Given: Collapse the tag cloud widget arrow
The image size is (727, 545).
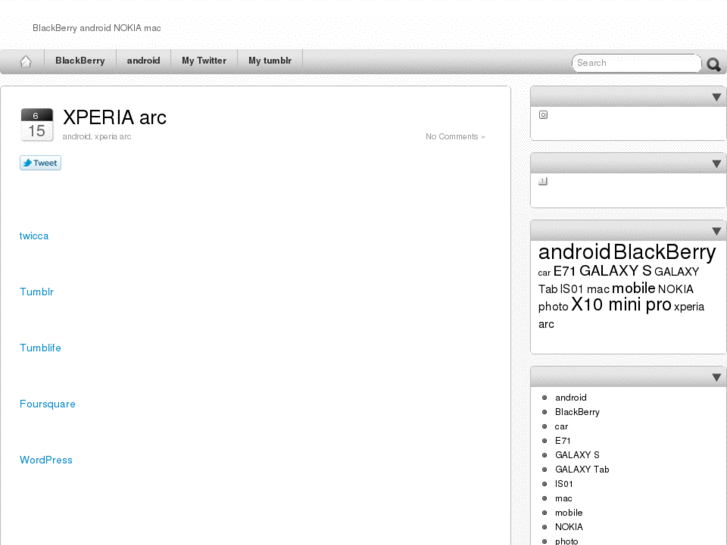Looking at the screenshot, I should 716,231.
